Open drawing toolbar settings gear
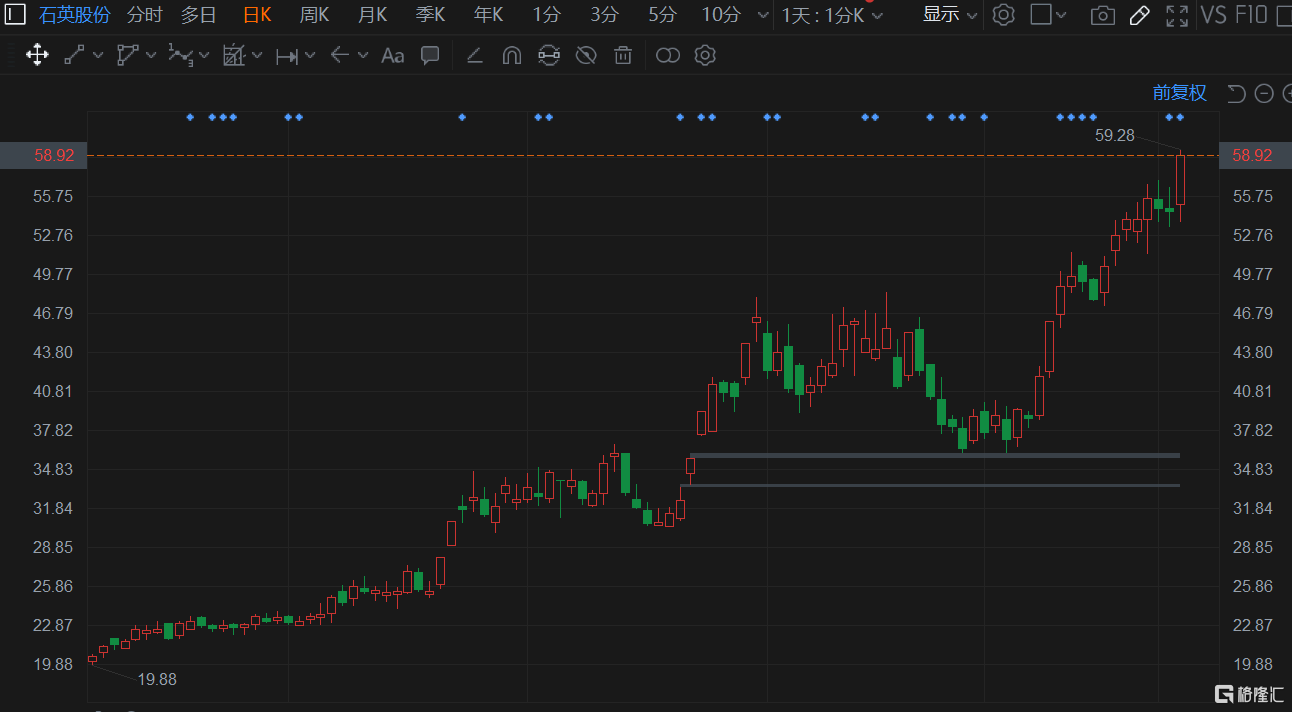 tap(705, 55)
